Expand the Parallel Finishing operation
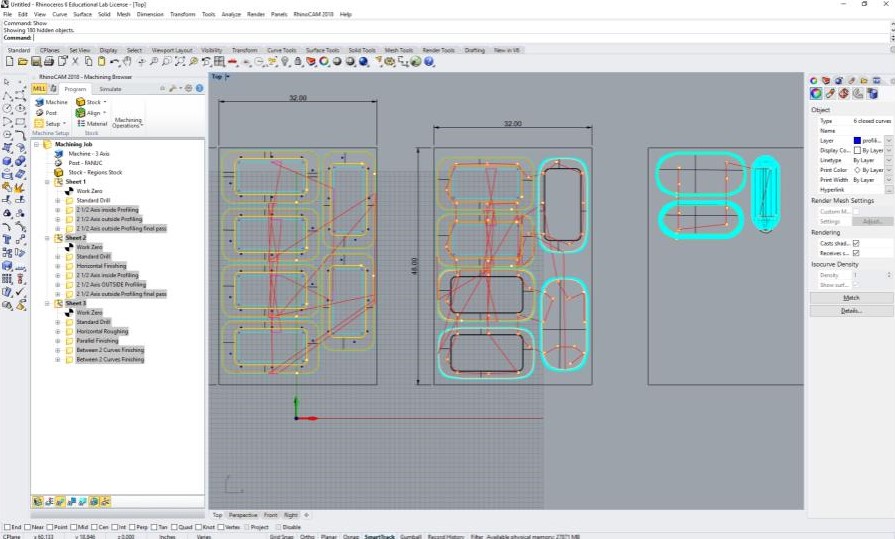This screenshot has width=895, height=539. click(58, 340)
